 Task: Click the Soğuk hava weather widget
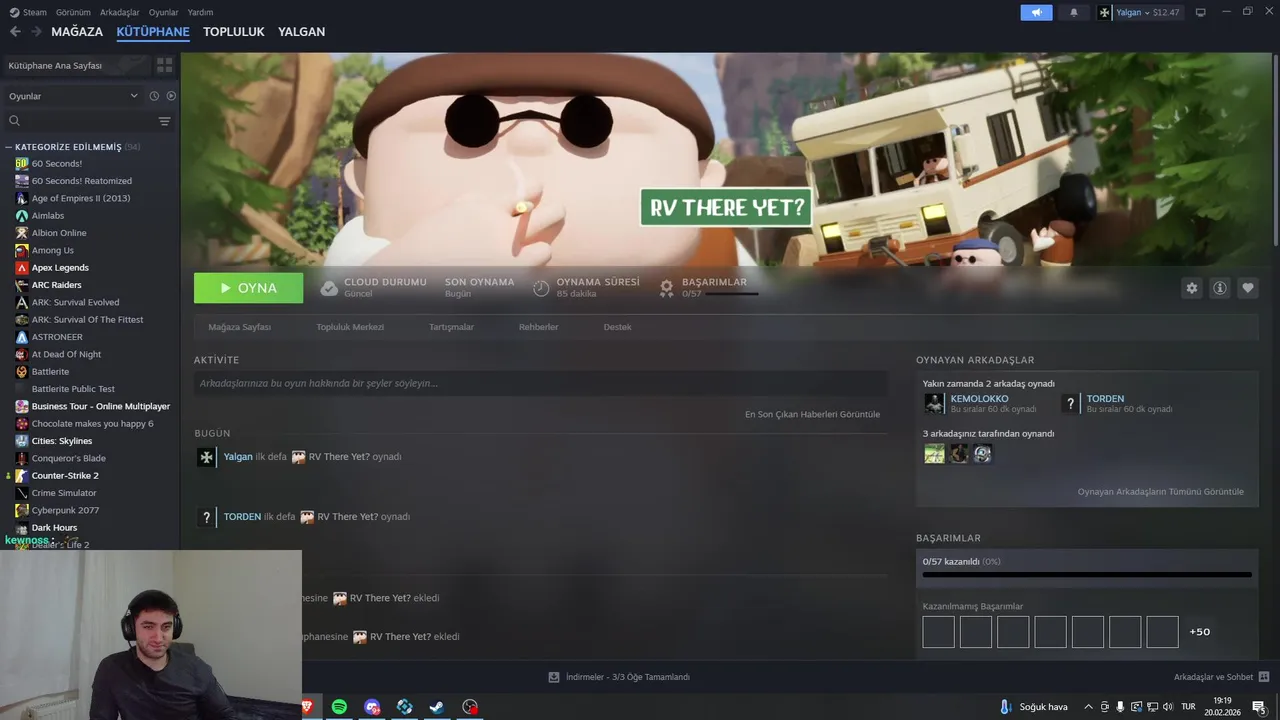coord(1034,707)
